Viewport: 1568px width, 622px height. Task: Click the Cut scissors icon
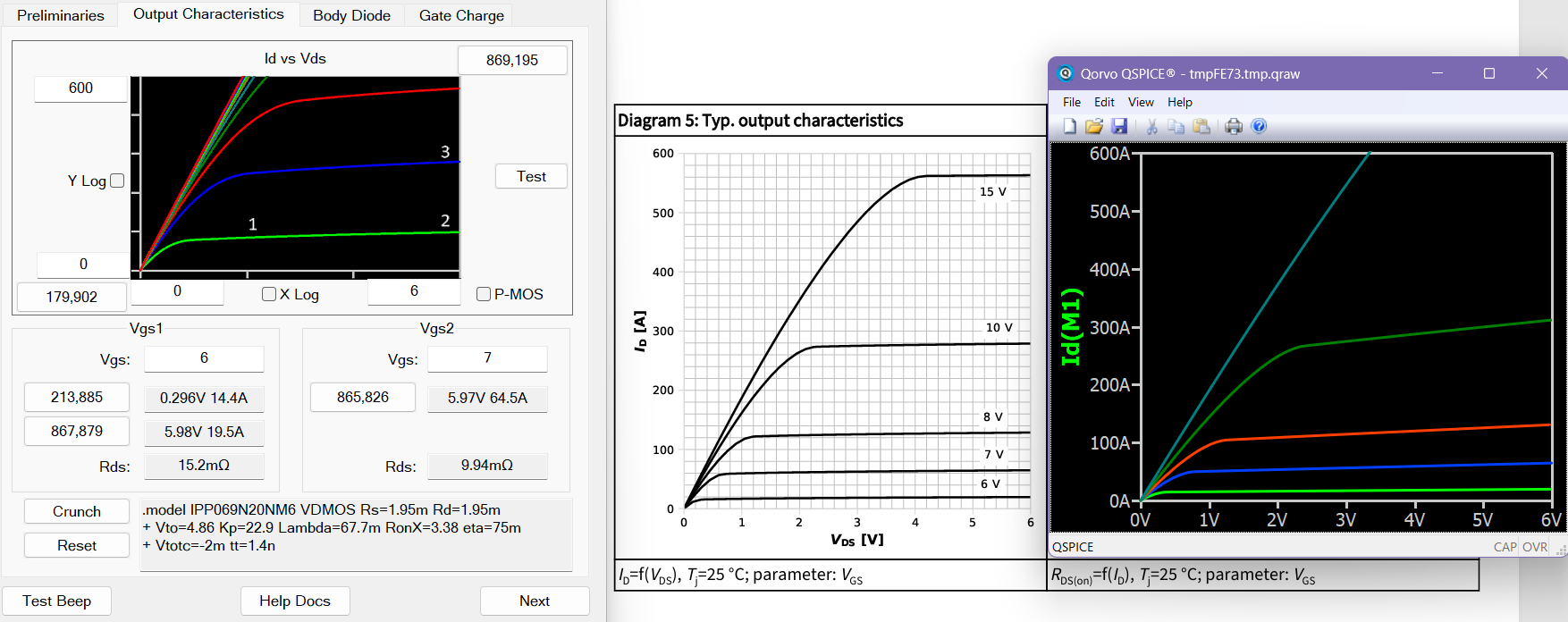point(1151,127)
